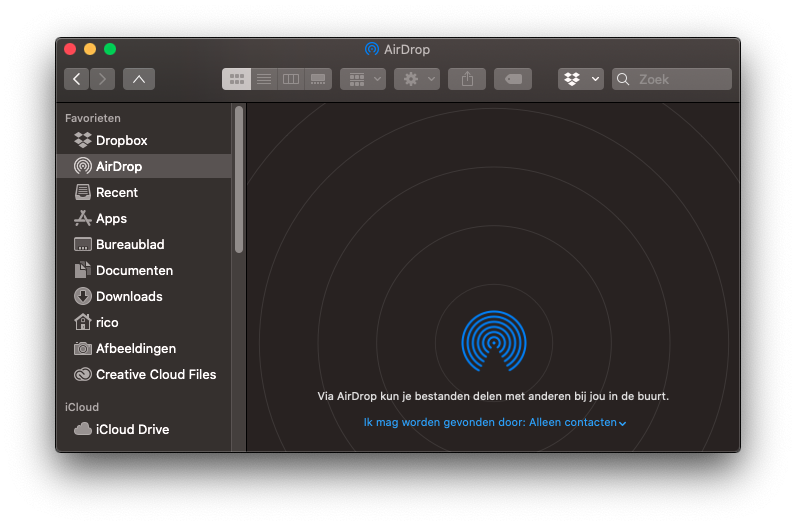Click the Apps sidebar icon
Screen dimensions: 796x526
tap(83, 218)
